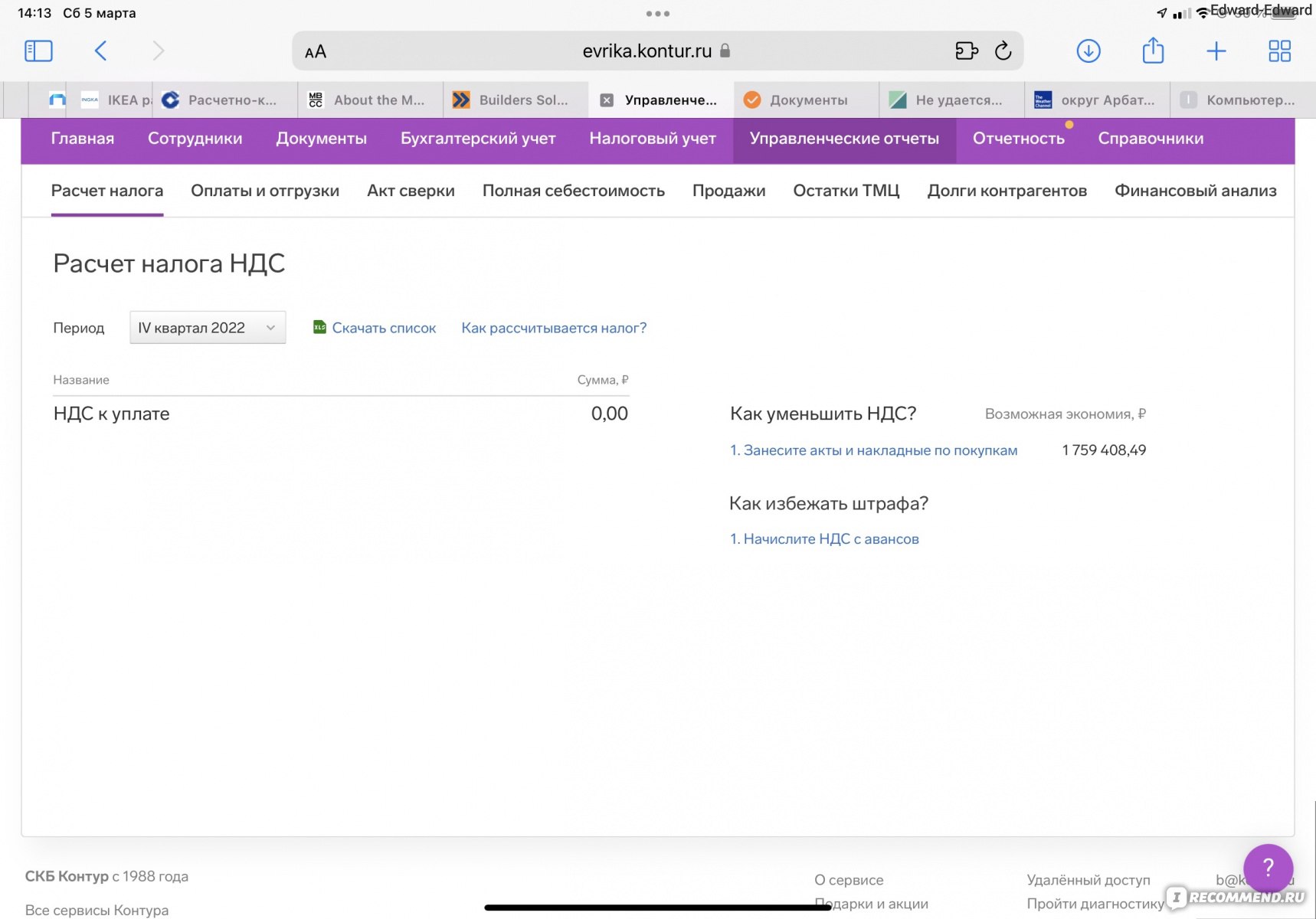The height and width of the screenshot is (919, 1316).
Task: Click the evrika.kontur.ru address field
Action: pyautogui.click(x=657, y=51)
